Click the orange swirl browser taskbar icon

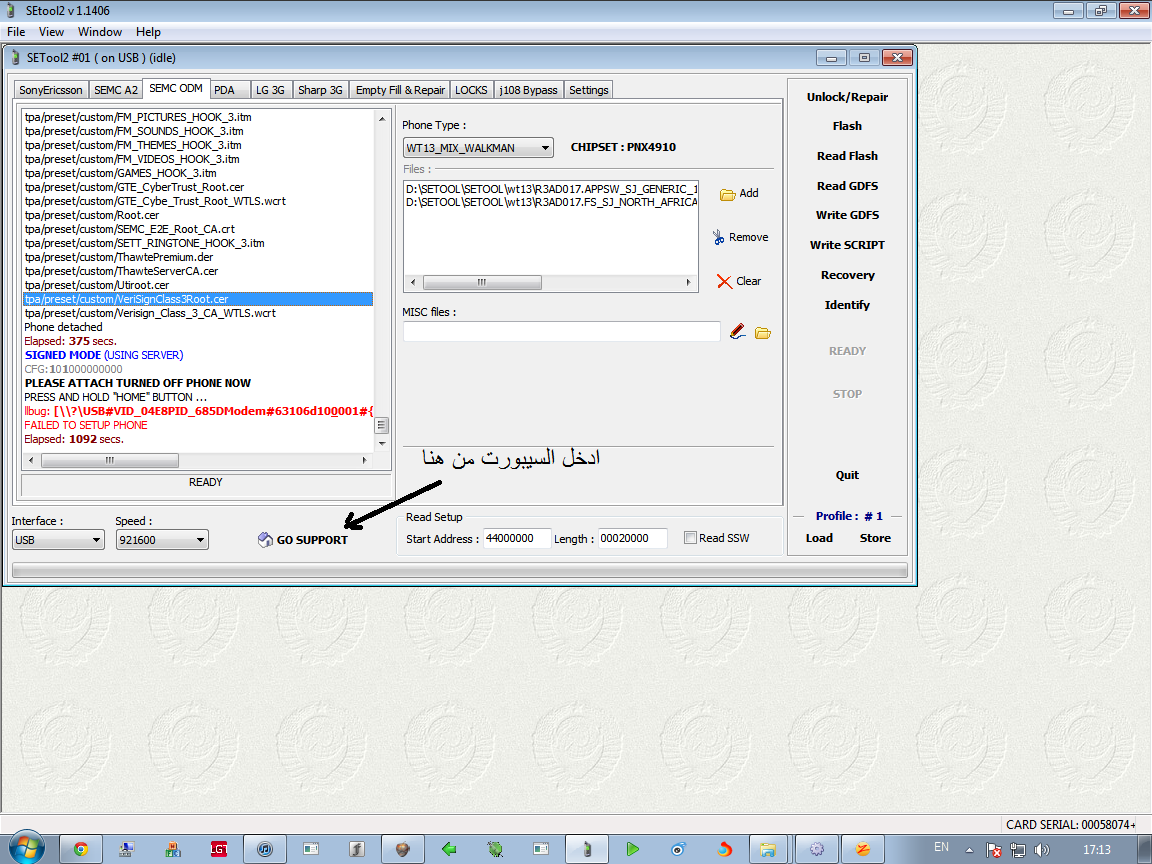coord(724,849)
